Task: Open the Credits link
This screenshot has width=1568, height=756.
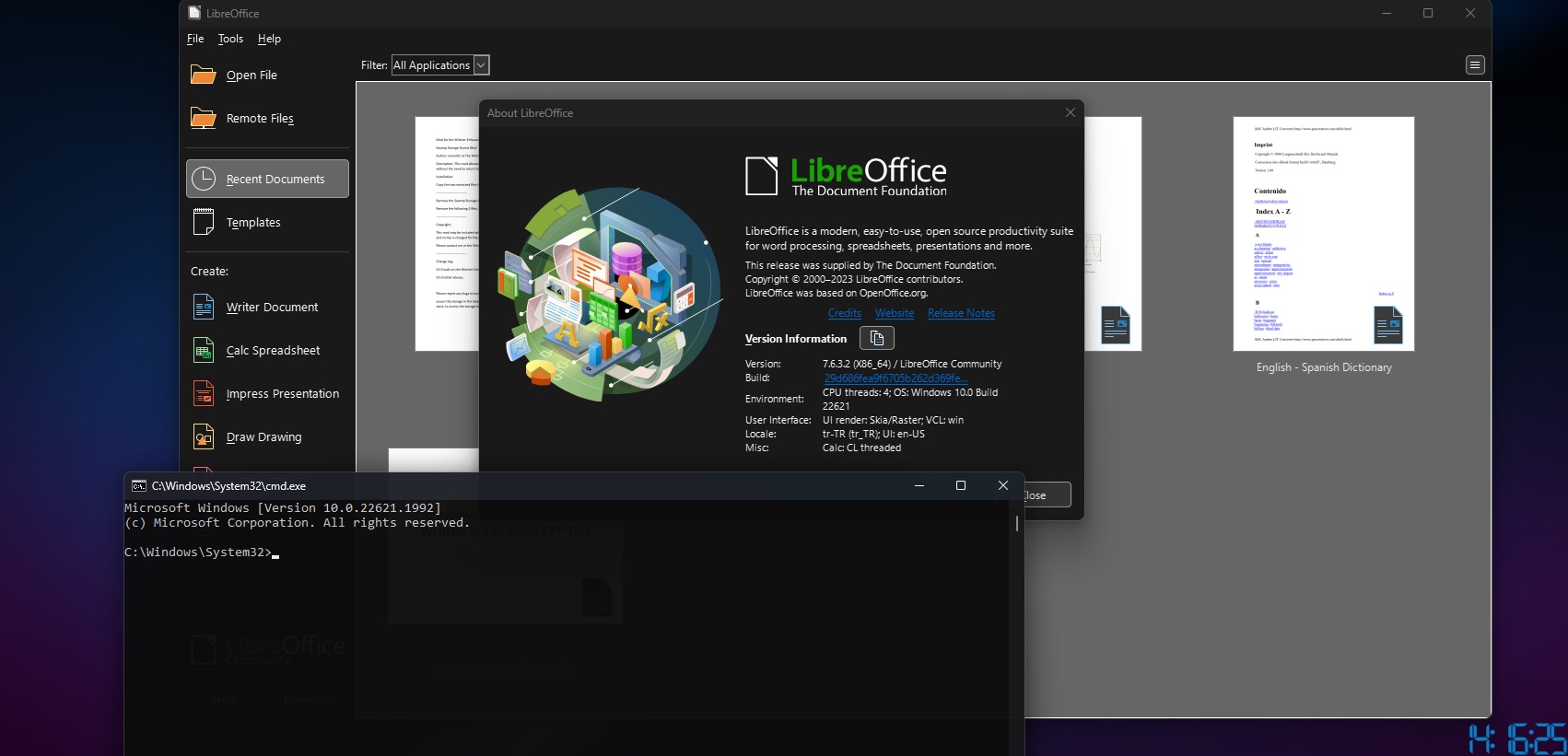Action: (844, 313)
